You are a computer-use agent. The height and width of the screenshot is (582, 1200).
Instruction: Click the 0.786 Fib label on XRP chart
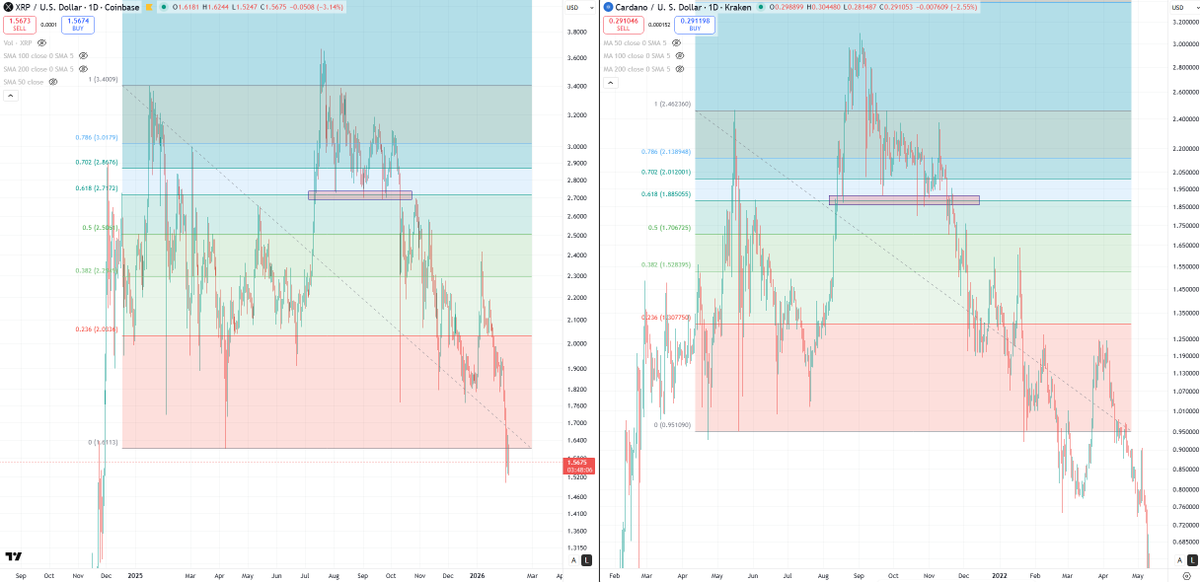pos(98,138)
